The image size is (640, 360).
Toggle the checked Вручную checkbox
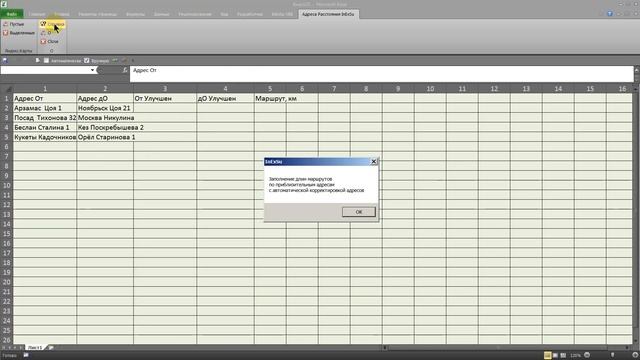(x=87, y=60)
